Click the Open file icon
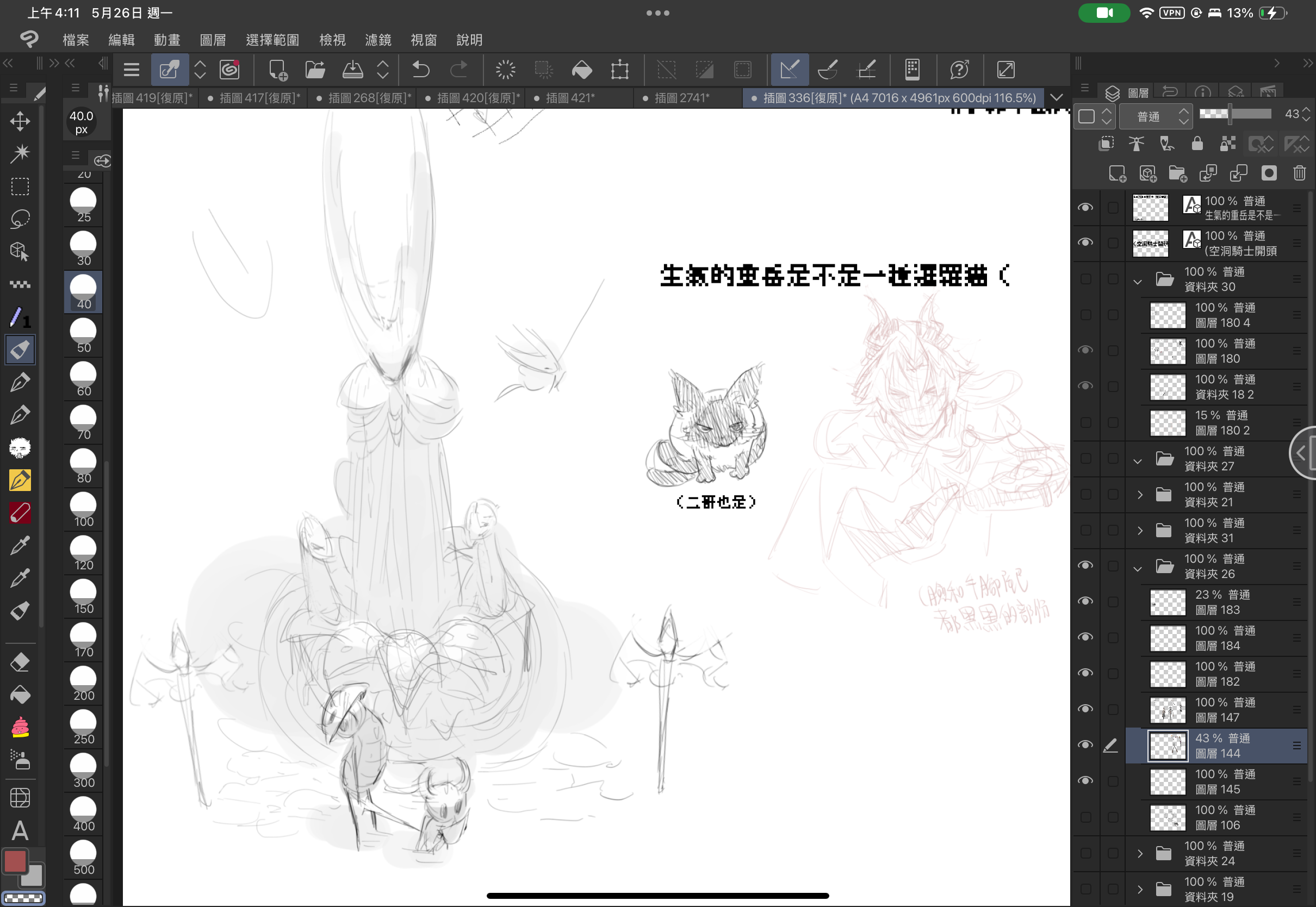 point(315,70)
